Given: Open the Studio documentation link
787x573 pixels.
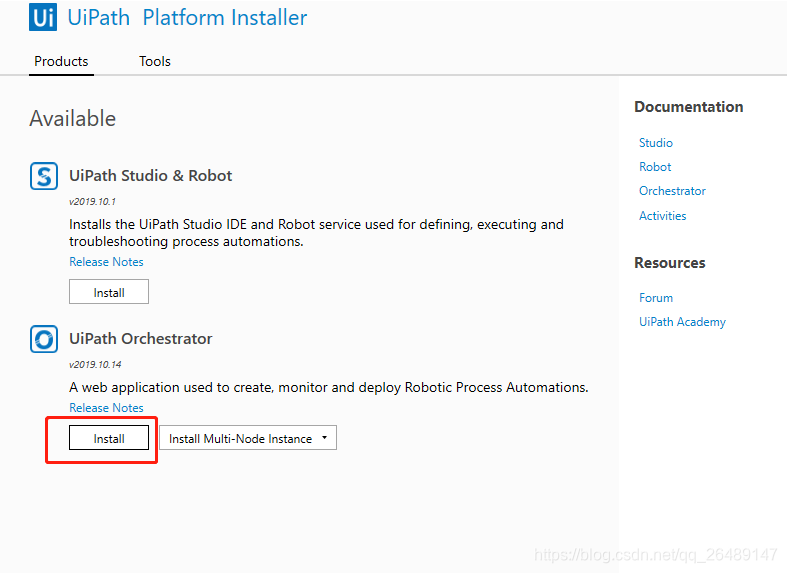Looking at the screenshot, I should [655, 143].
